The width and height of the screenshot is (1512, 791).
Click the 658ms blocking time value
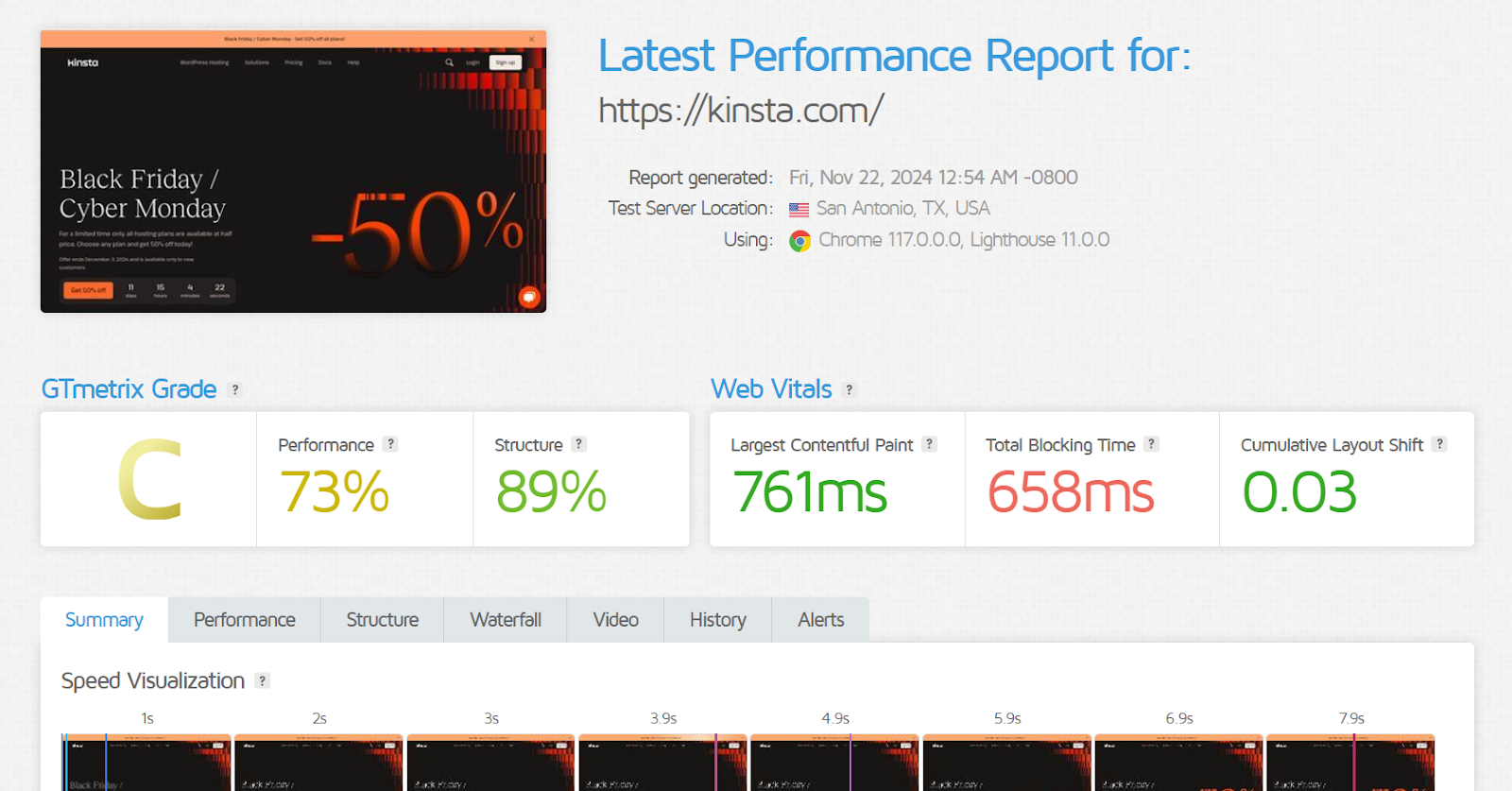click(1071, 492)
